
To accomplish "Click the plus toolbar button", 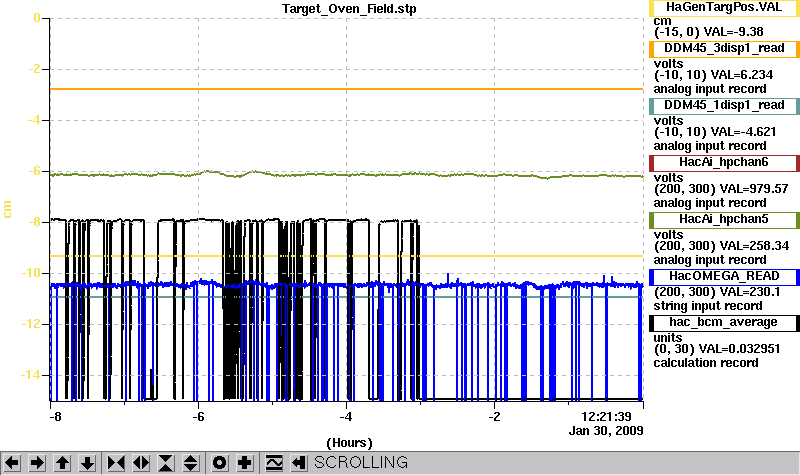I will [x=244, y=463].
